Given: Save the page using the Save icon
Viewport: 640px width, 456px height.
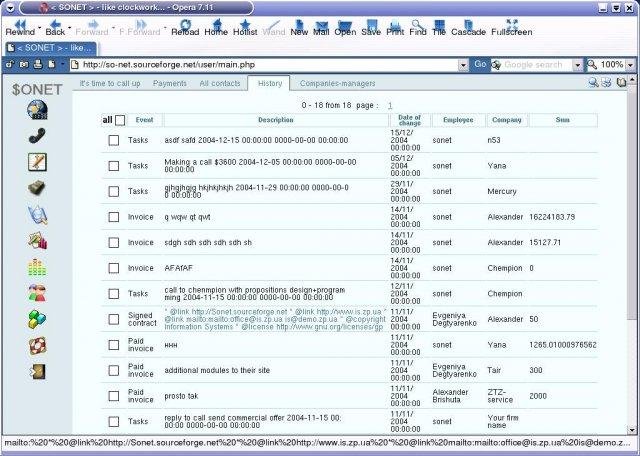Looking at the screenshot, I should click(x=371, y=28).
